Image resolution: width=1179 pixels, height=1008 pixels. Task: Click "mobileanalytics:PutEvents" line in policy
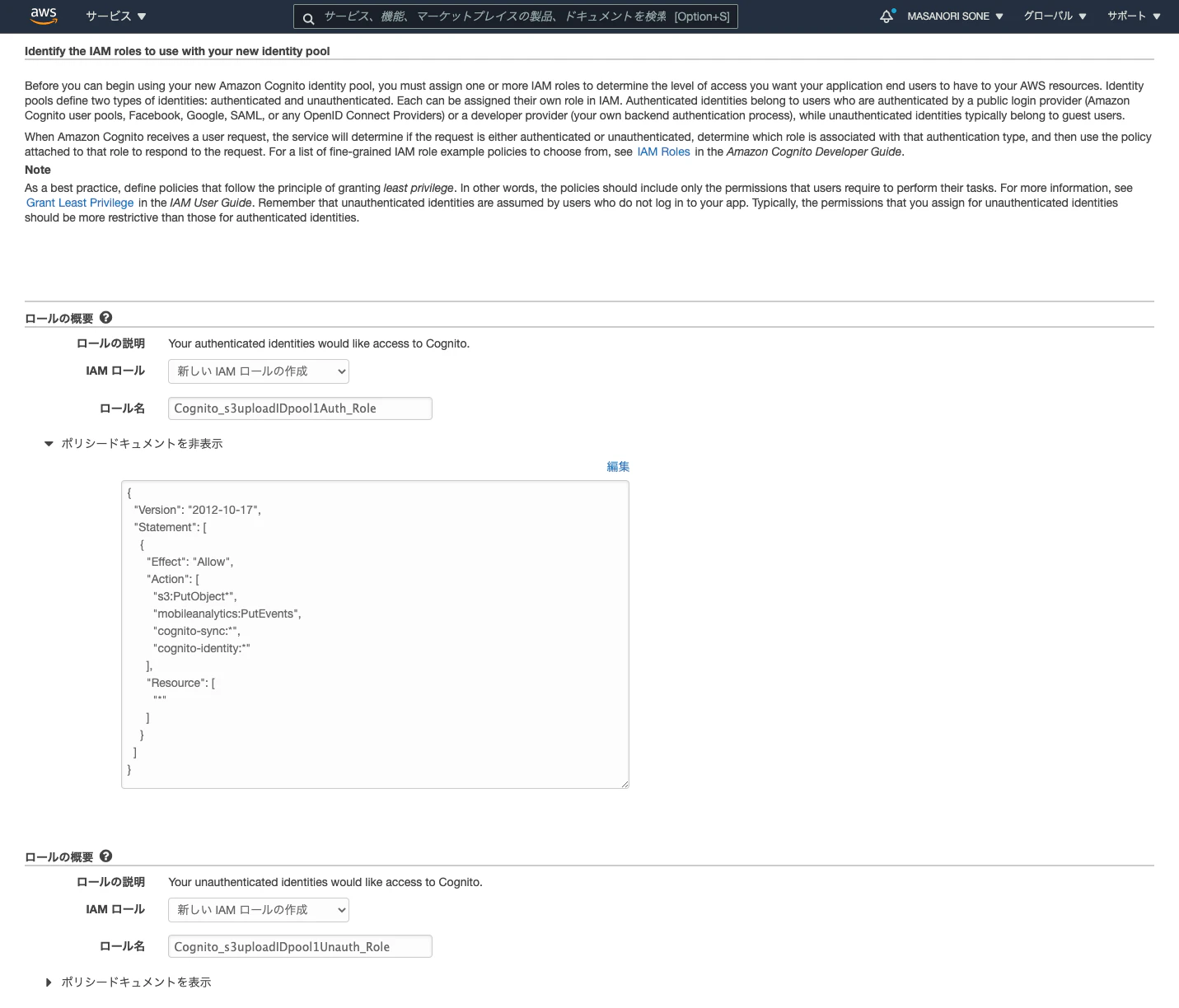point(227,614)
